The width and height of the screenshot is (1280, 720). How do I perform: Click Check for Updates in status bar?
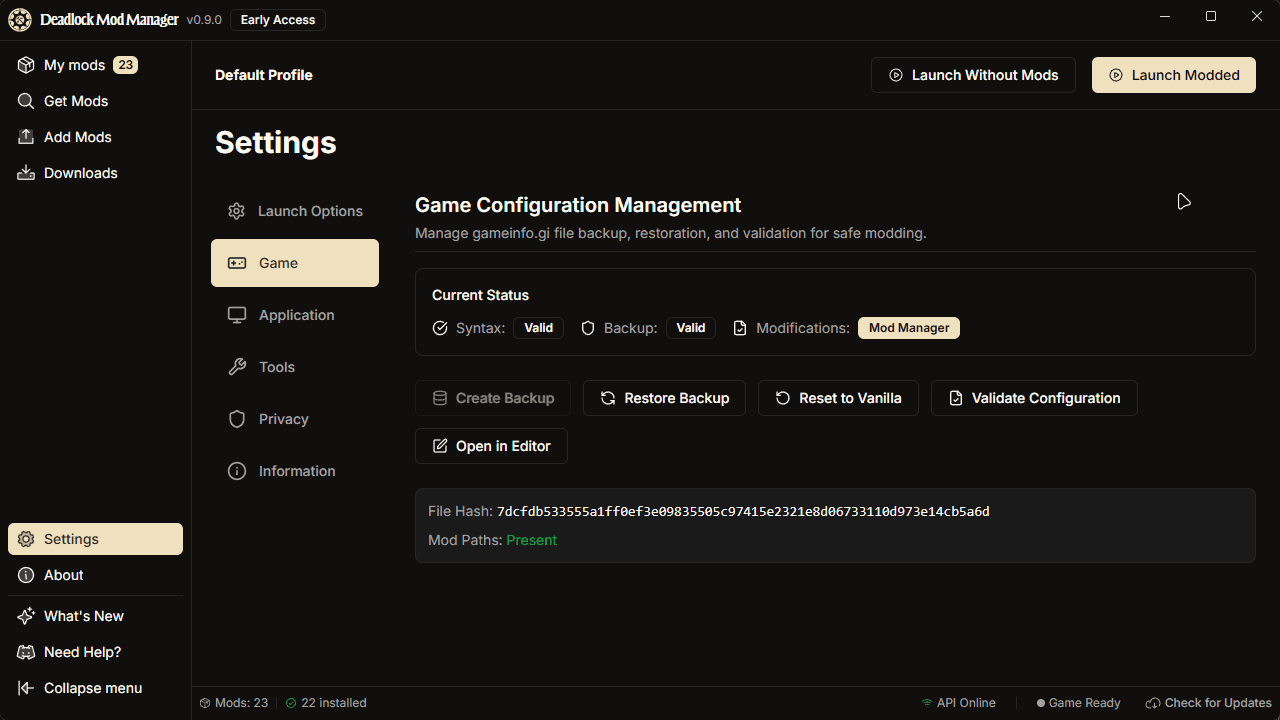click(1208, 703)
